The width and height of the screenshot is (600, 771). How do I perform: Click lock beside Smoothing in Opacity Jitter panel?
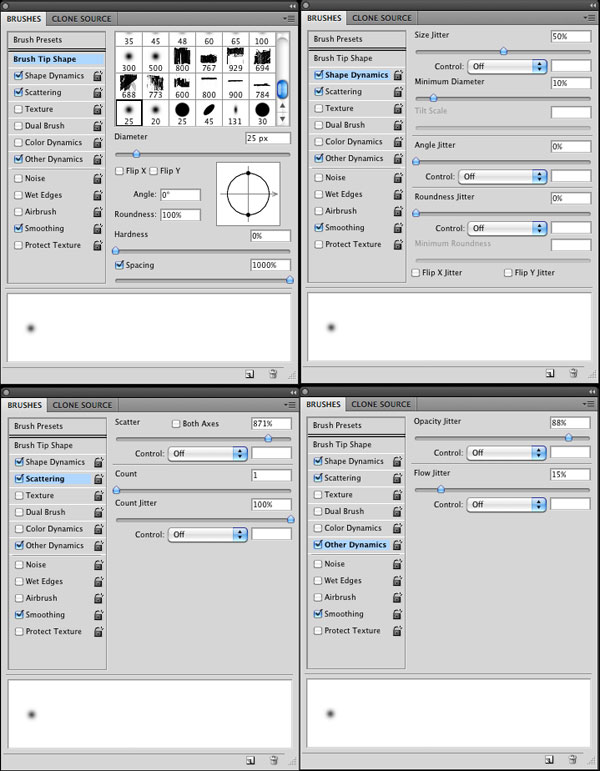click(397, 614)
